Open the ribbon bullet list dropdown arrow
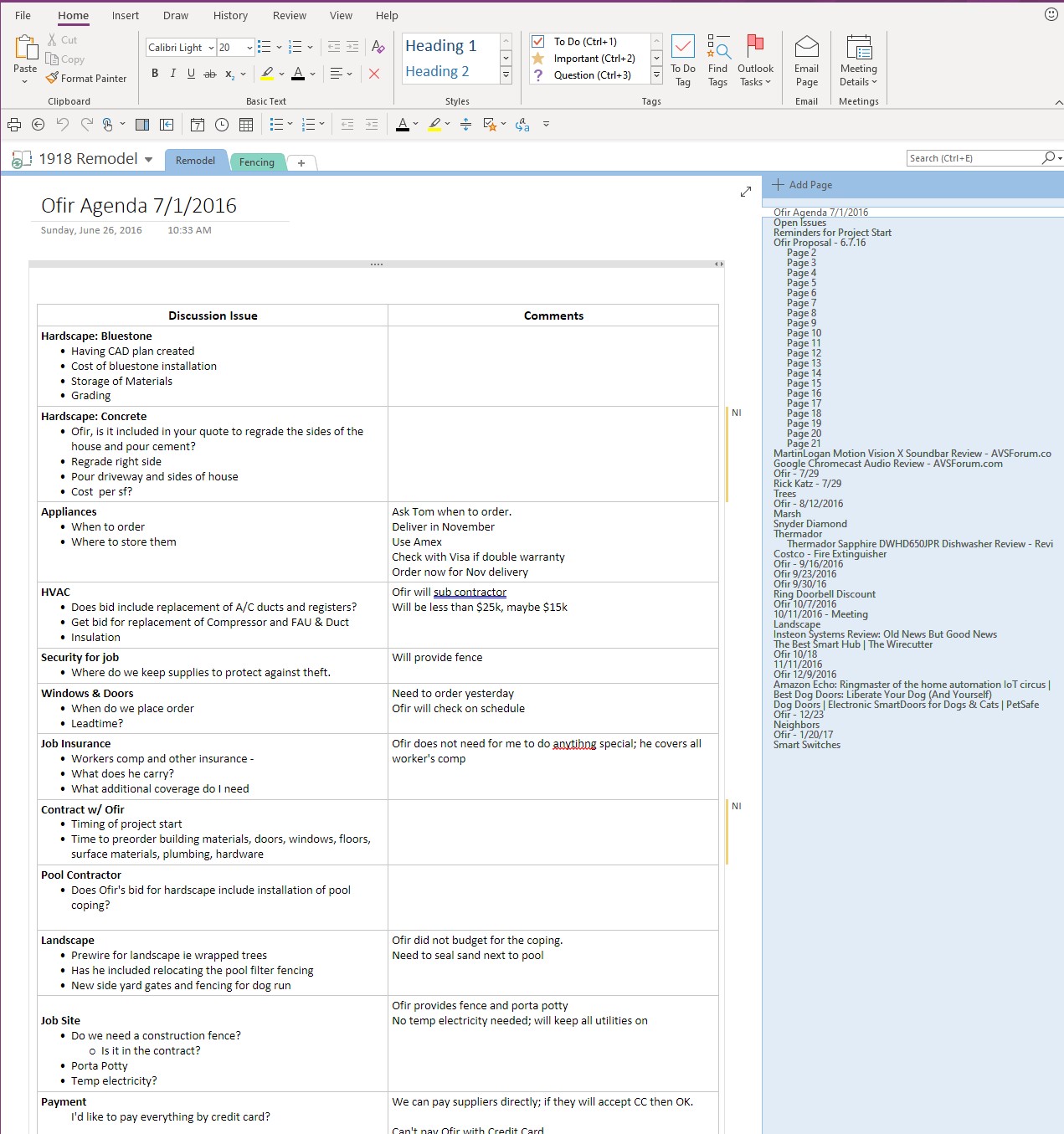The image size is (1064, 1134). [280, 47]
